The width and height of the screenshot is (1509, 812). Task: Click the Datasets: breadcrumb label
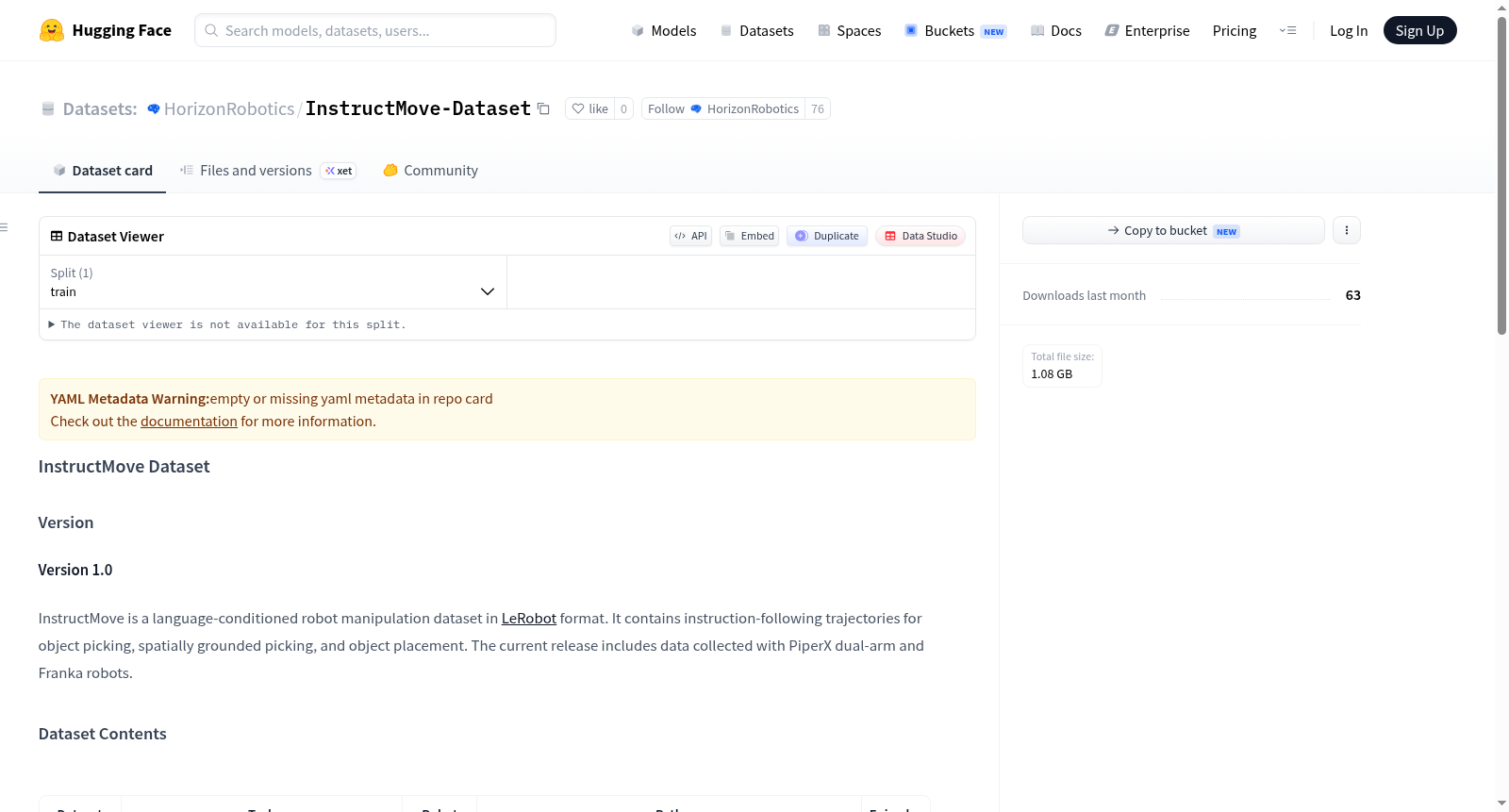click(100, 108)
